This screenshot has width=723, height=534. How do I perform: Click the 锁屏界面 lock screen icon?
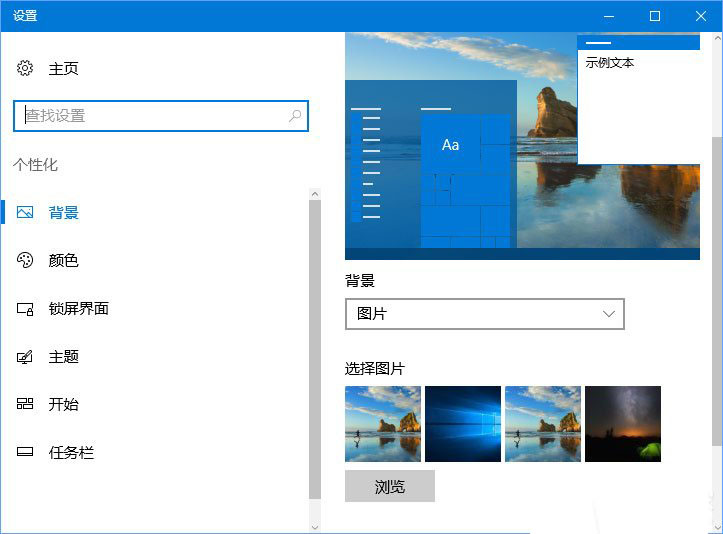tap(25, 309)
